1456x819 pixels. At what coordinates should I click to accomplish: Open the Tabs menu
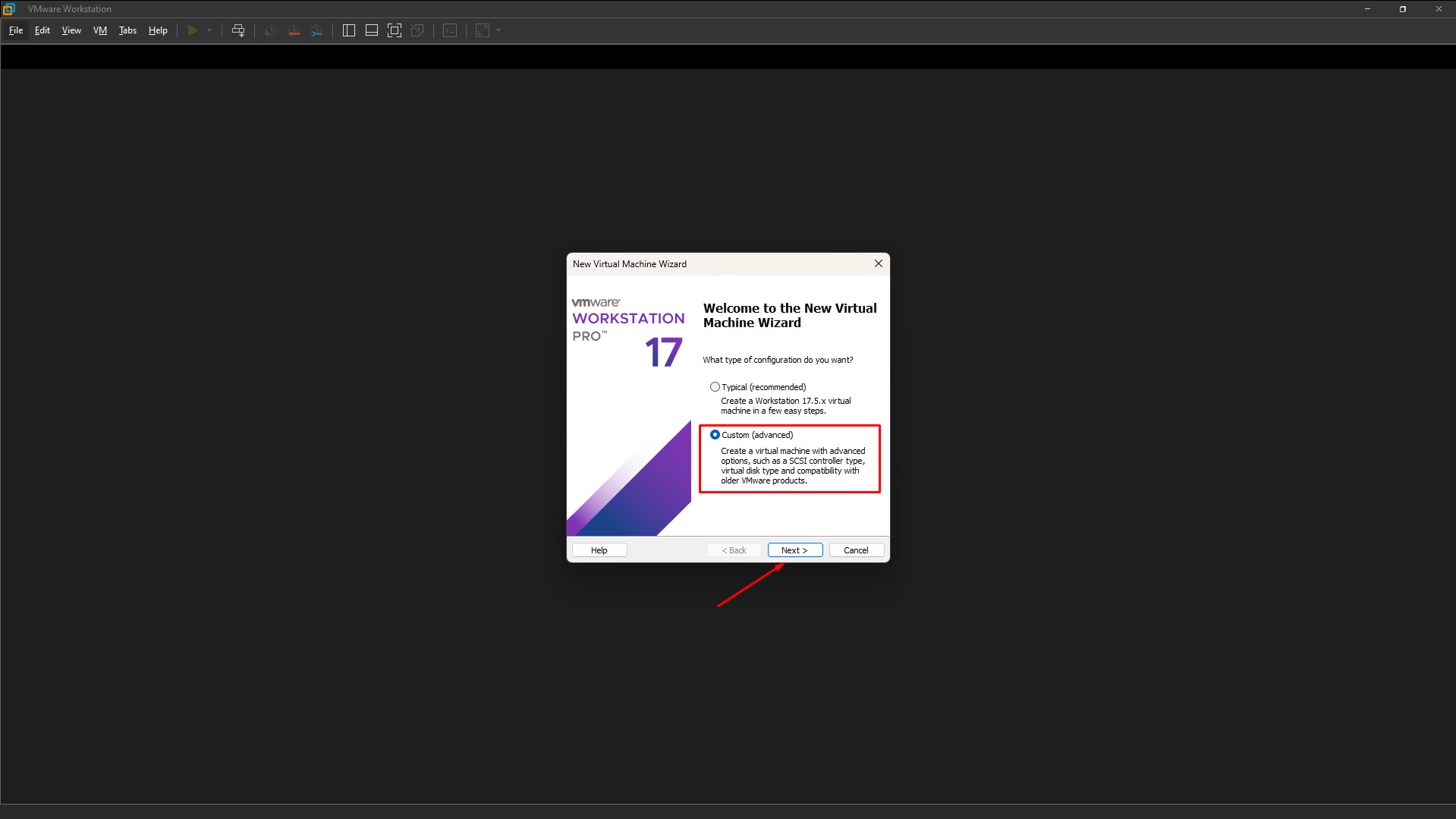pos(127,30)
